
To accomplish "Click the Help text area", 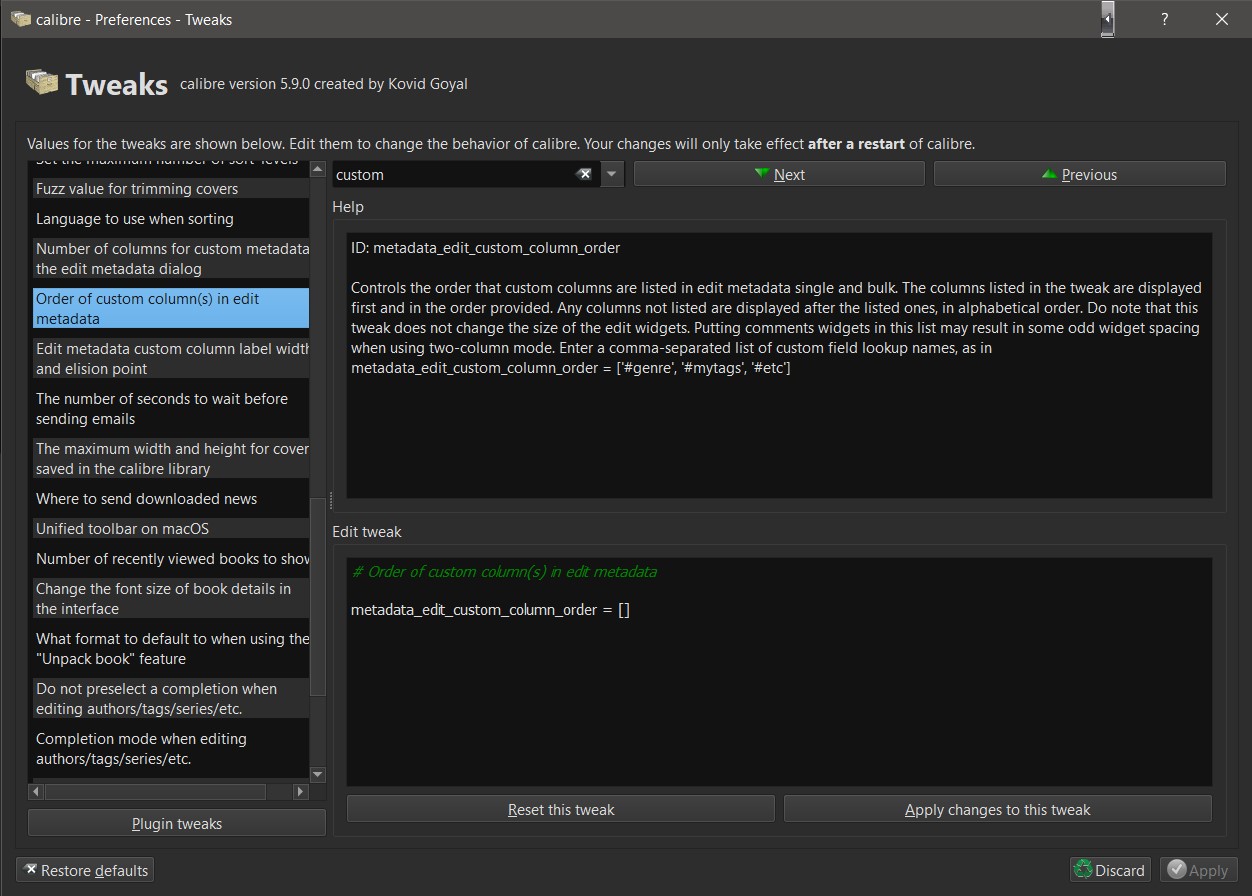I will 779,365.
